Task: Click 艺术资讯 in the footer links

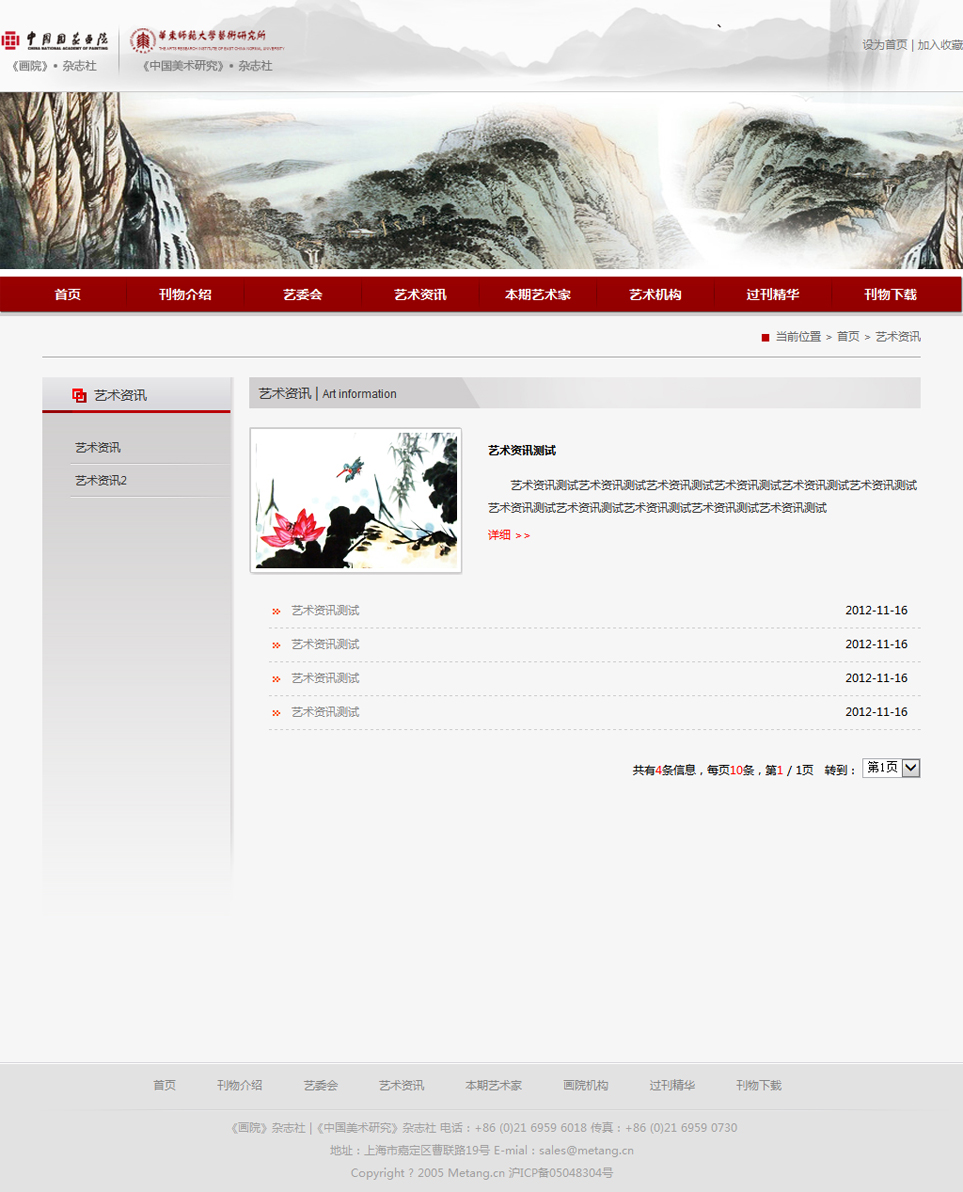Action: (x=402, y=1086)
